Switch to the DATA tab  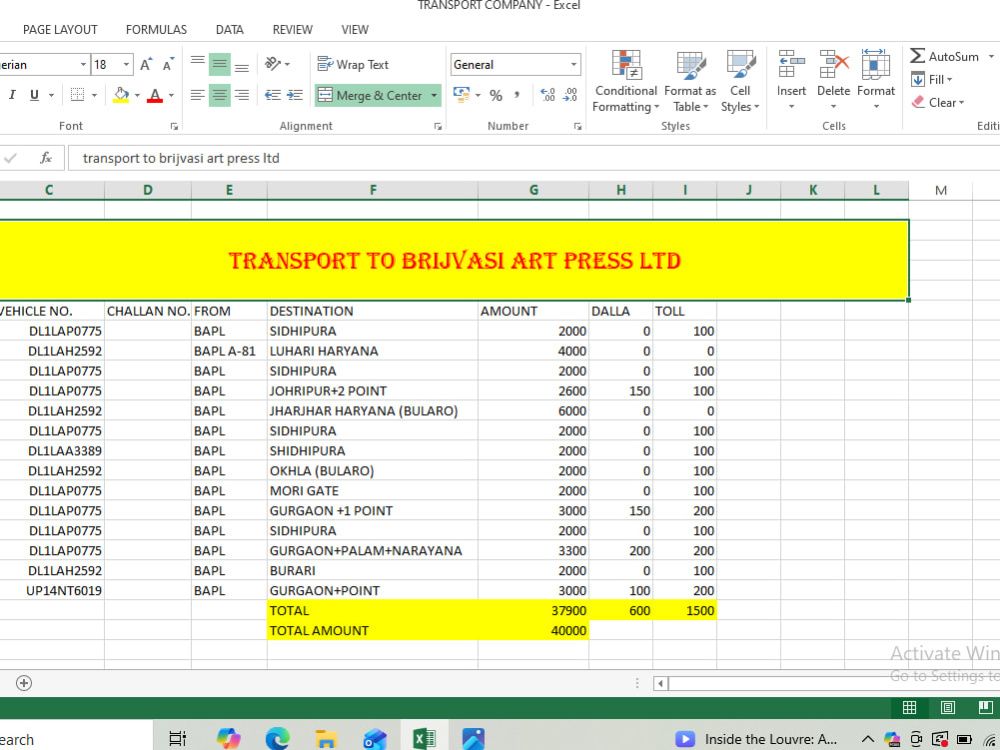(230, 30)
